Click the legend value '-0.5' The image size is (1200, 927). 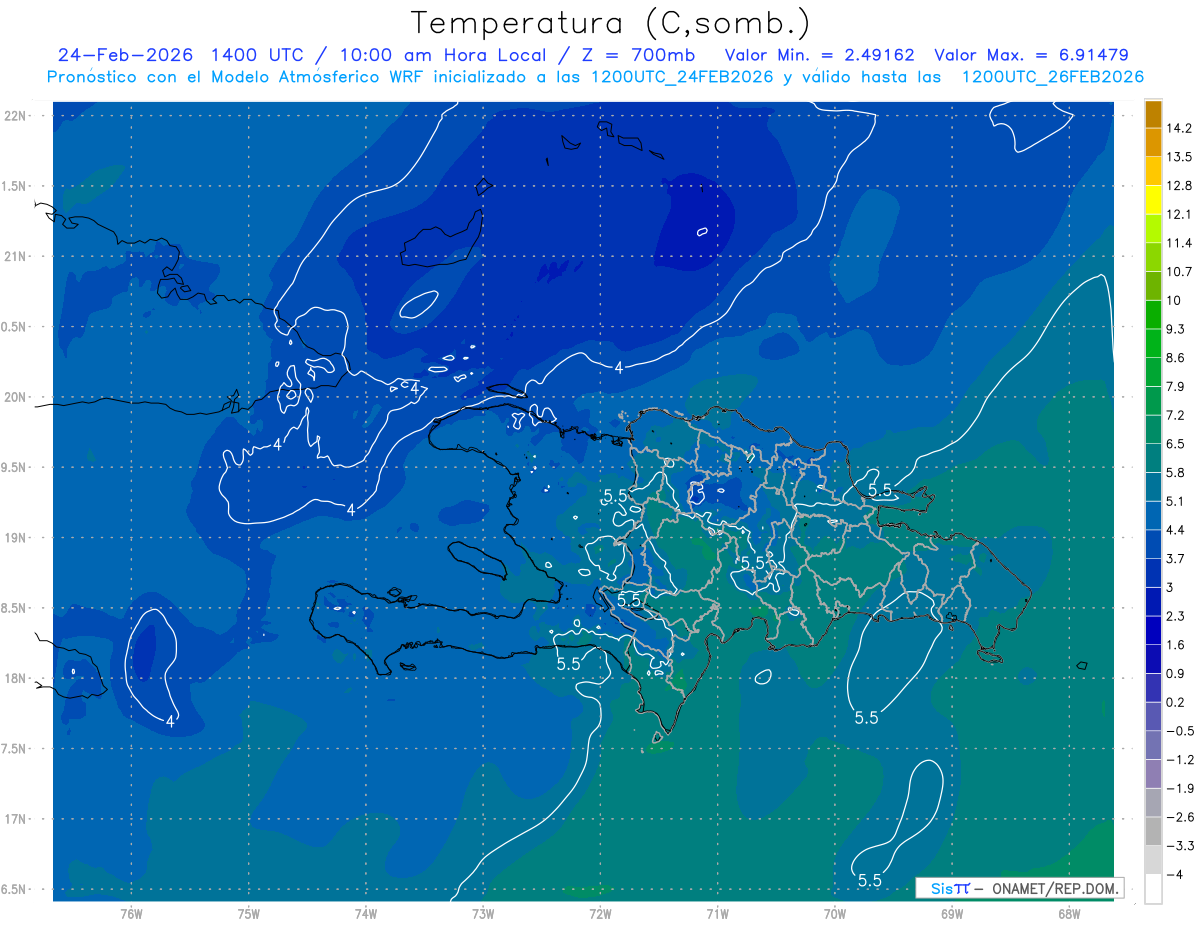[1180, 730]
